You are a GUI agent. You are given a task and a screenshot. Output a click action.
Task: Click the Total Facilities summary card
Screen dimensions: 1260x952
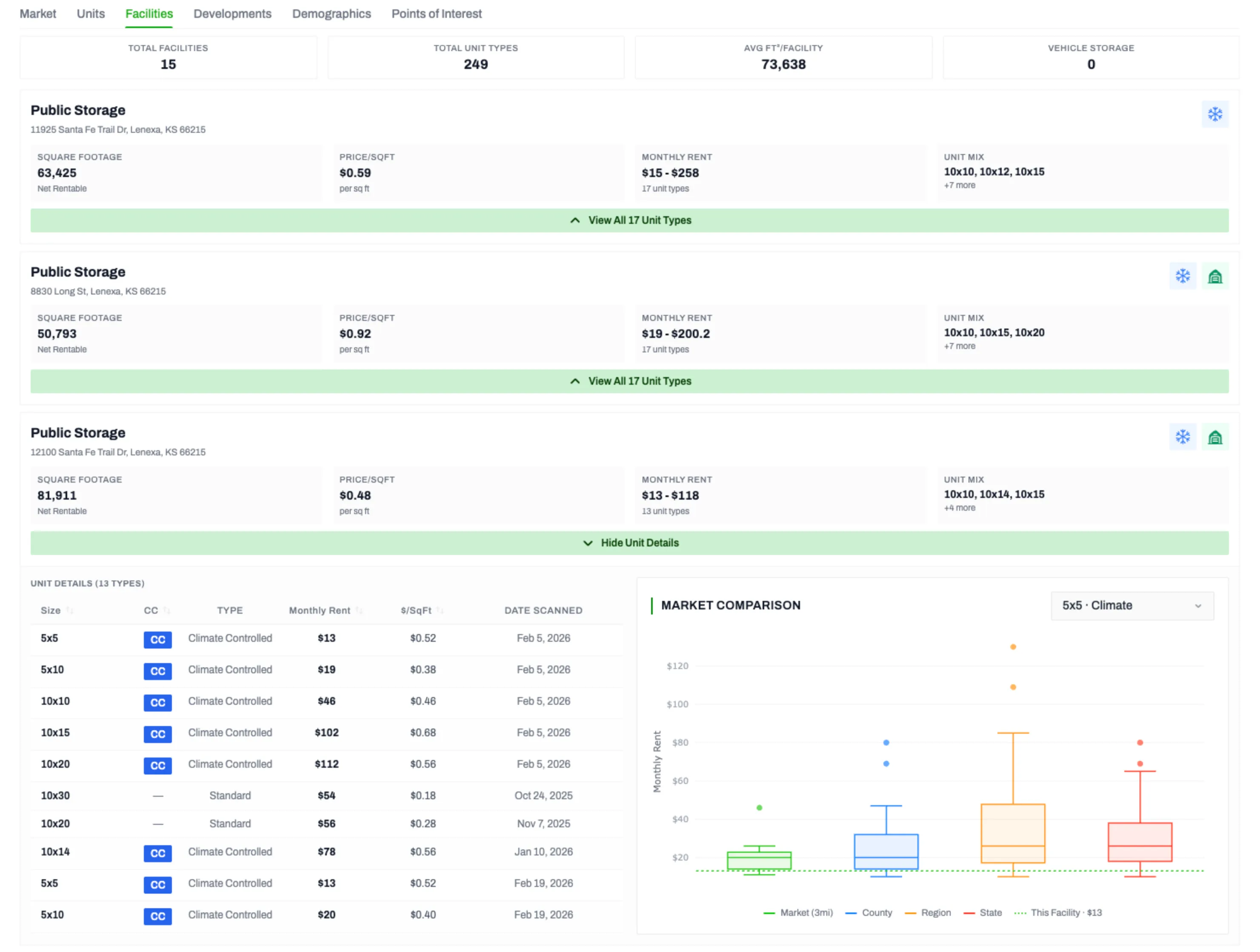(168, 57)
